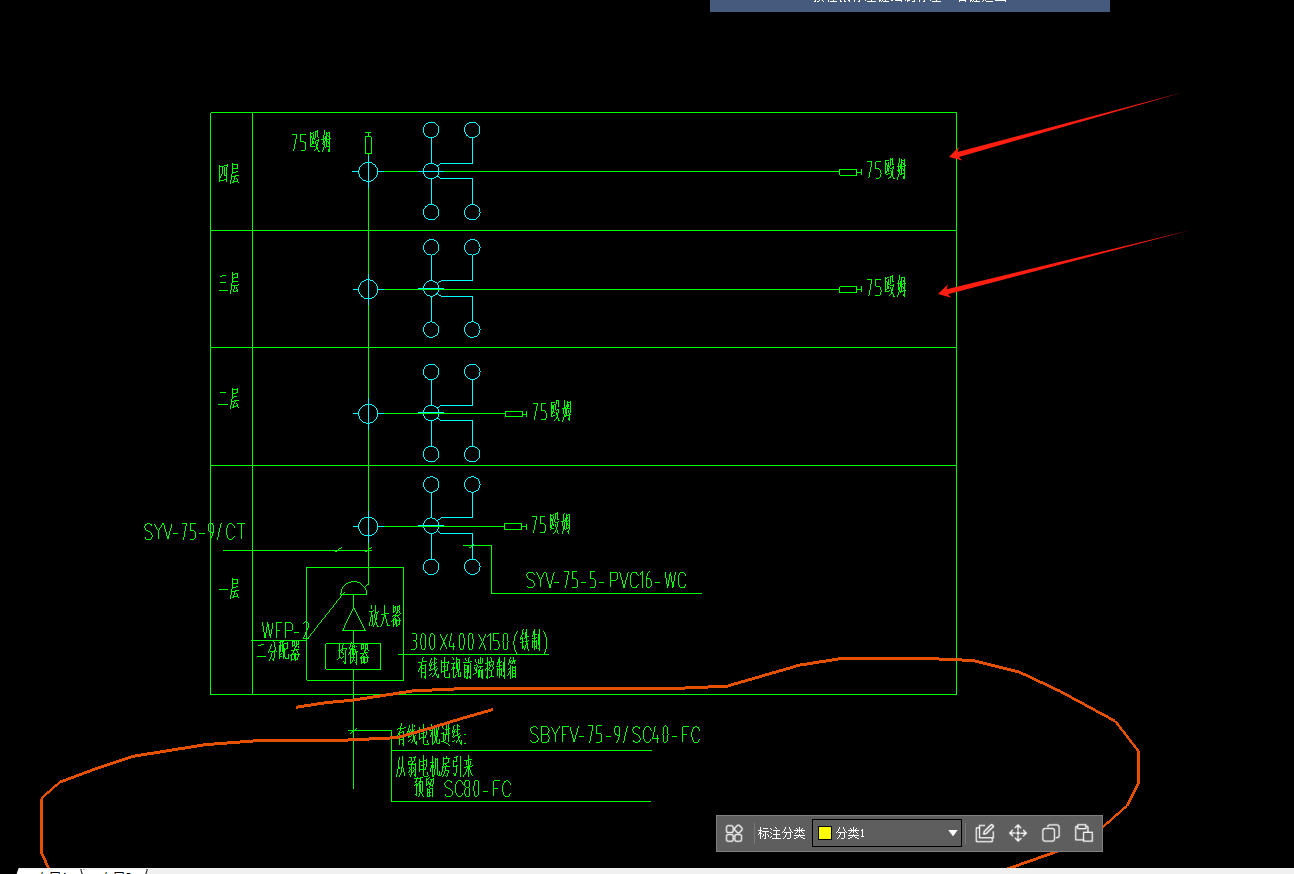Select the 四层 floor label
1294x874 pixels.
pyautogui.click(x=230, y=174)
